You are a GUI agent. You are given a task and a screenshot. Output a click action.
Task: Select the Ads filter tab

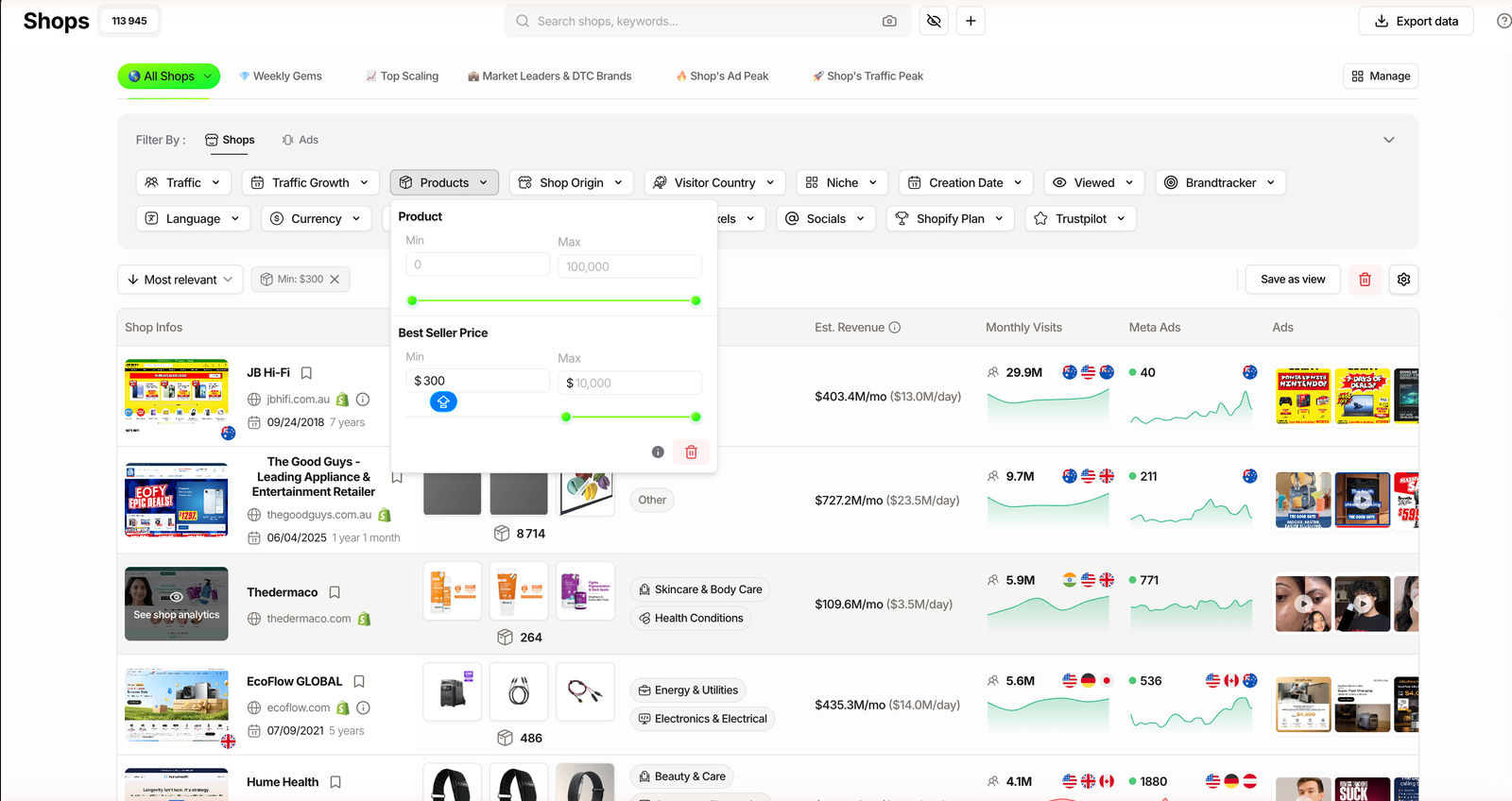[300, 140]
